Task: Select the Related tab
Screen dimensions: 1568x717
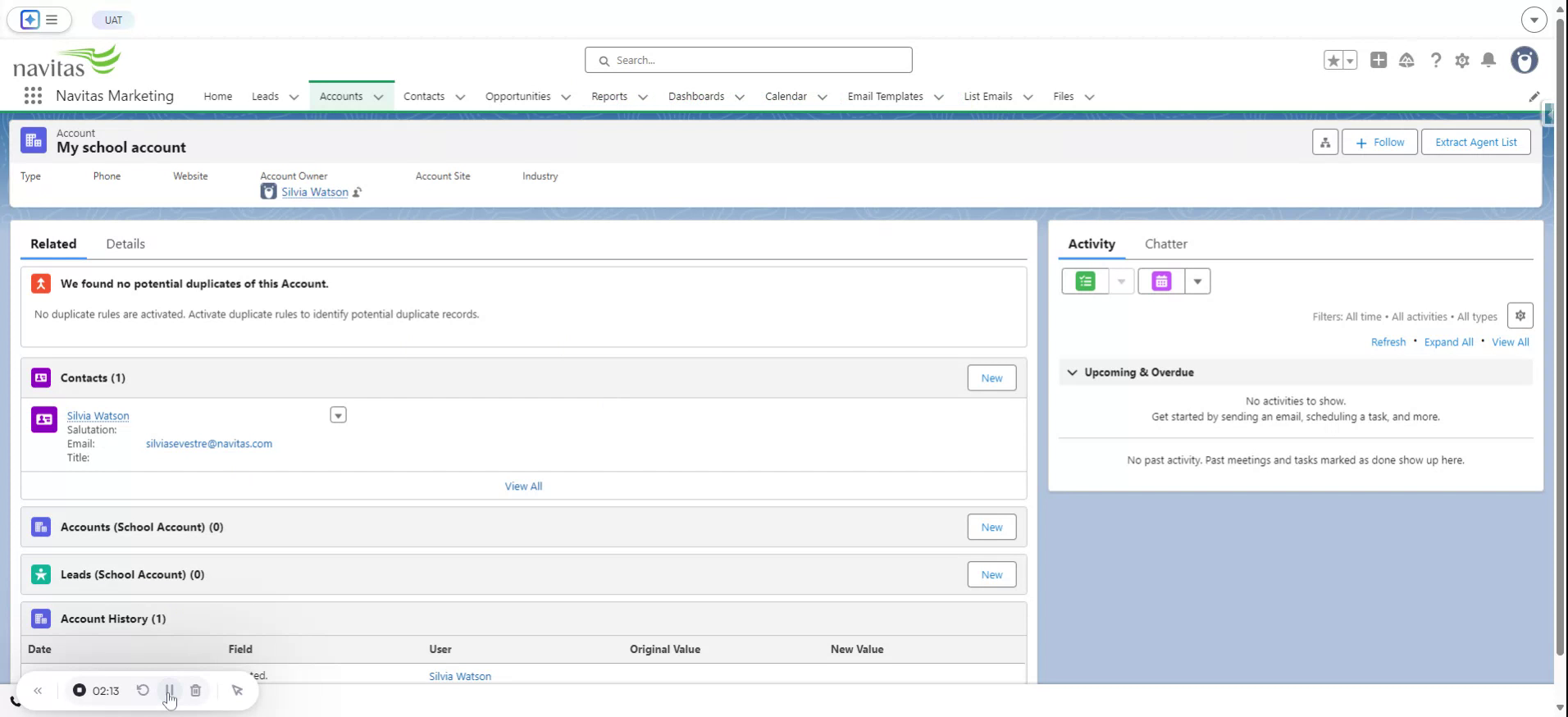Action: pos(53,244)
